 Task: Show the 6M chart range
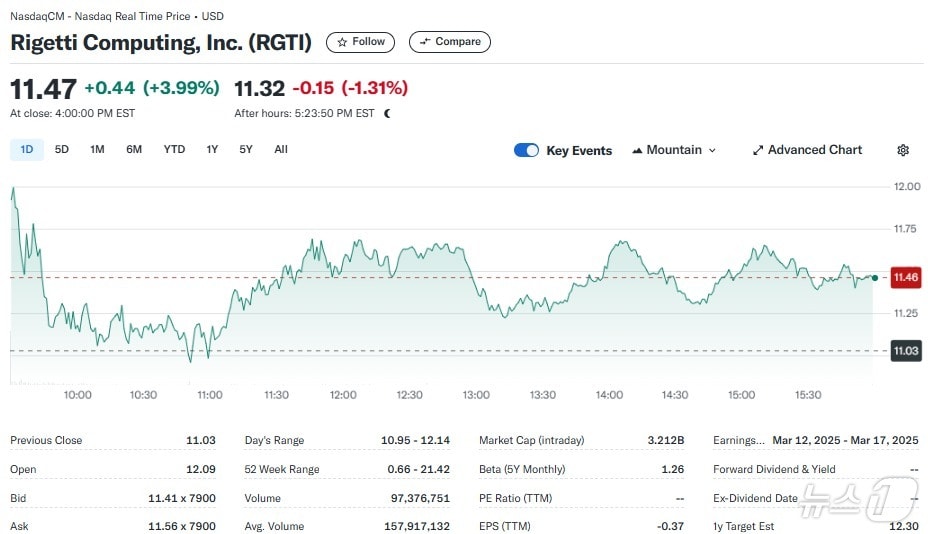(x=134, y=150)
